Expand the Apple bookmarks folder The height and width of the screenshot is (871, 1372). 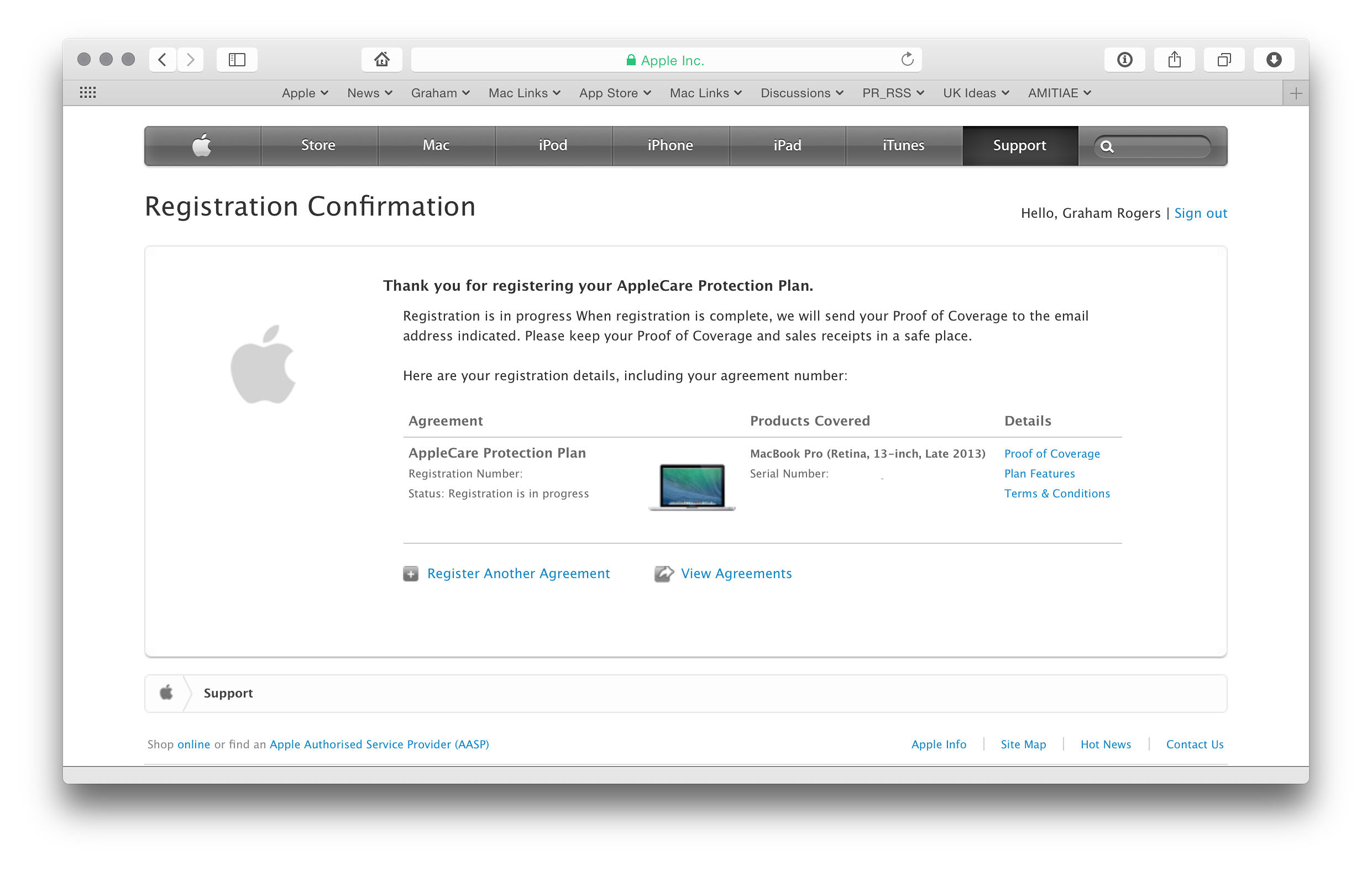305,93
